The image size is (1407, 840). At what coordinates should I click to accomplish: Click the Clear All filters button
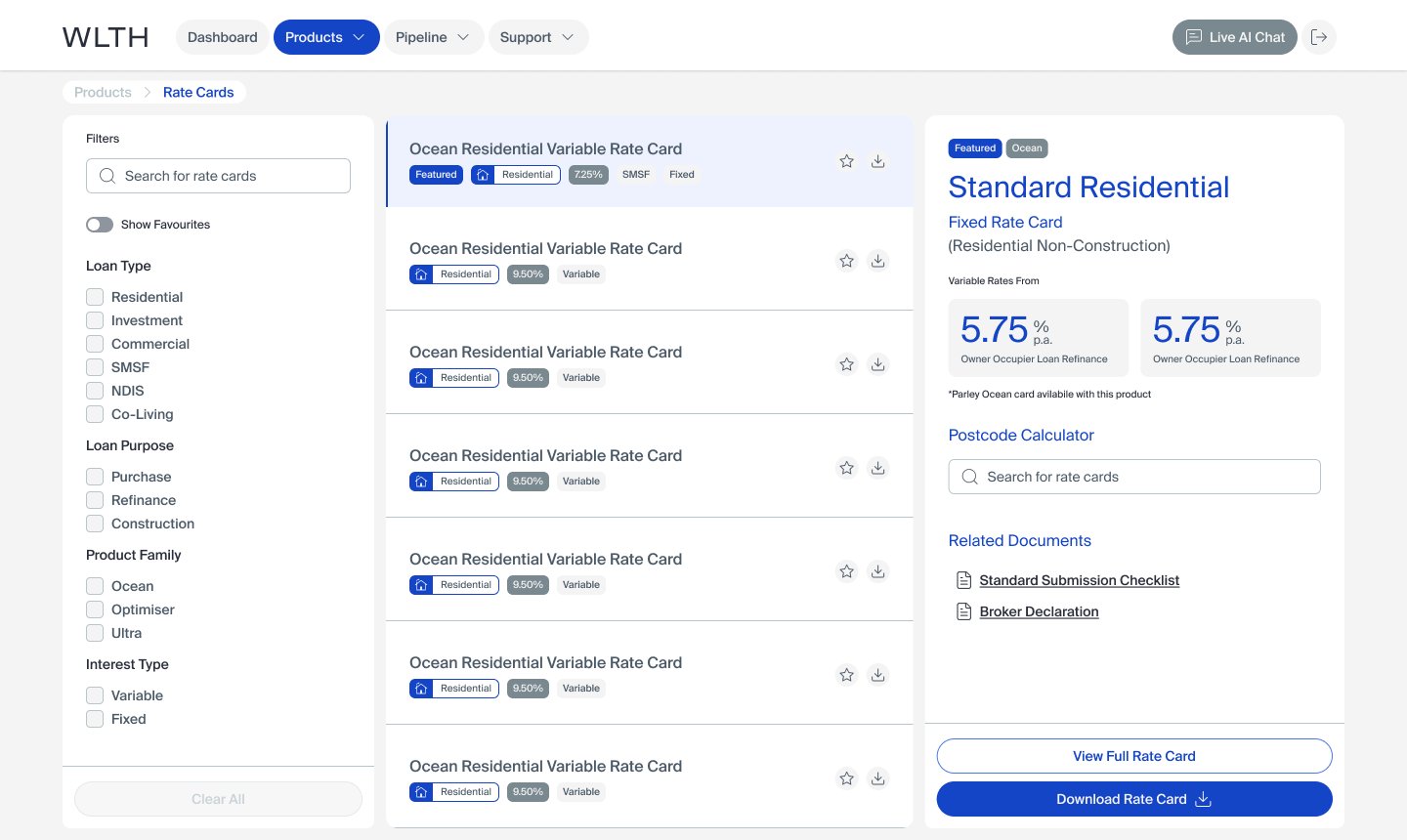coord(218,799)
